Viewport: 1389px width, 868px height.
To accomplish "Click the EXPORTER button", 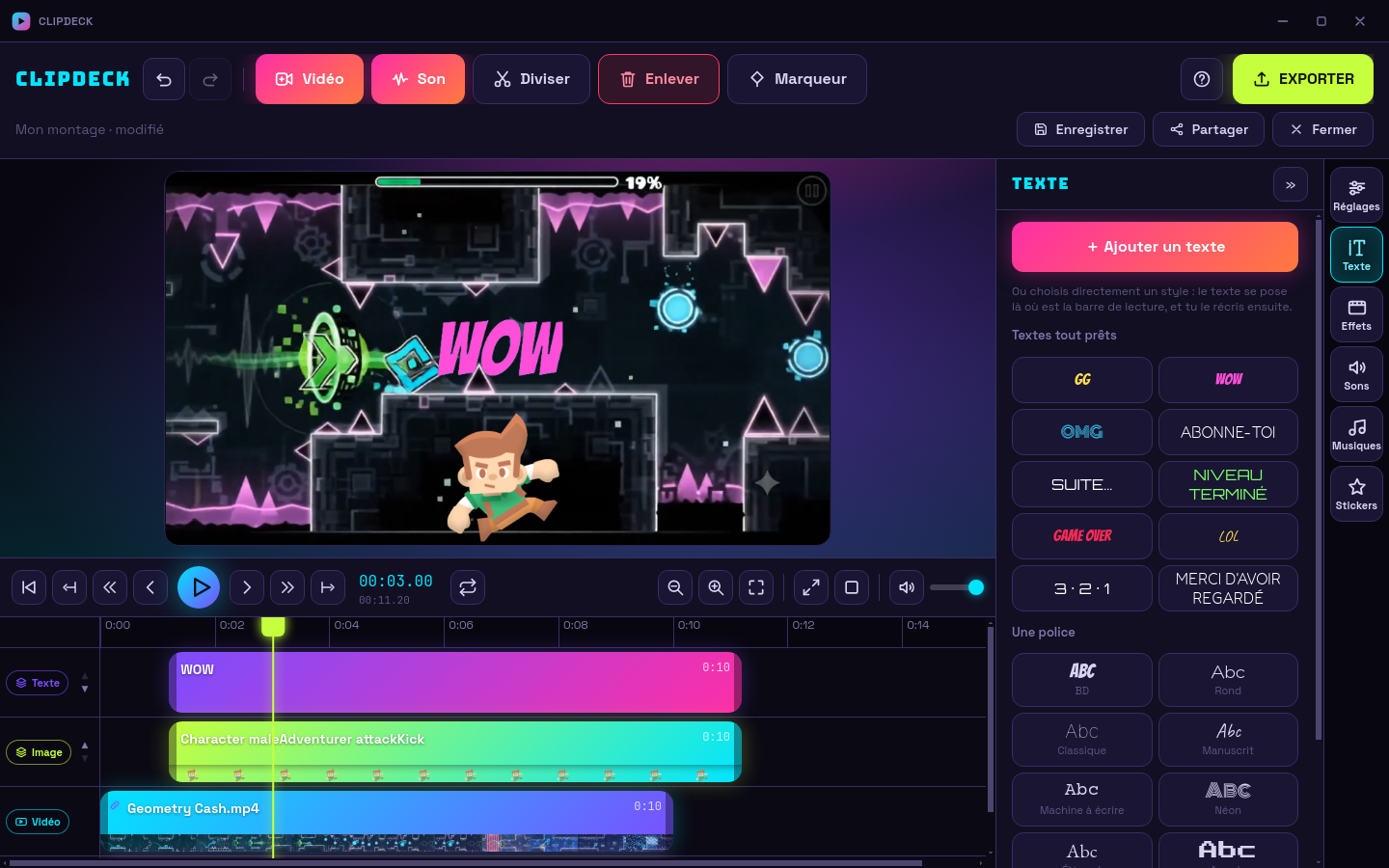I will [x=1303, y=79].
